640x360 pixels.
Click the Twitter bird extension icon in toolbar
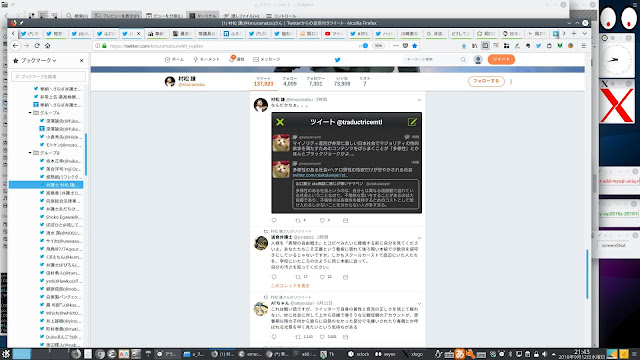pyautogui.click(x=538, y=46)
